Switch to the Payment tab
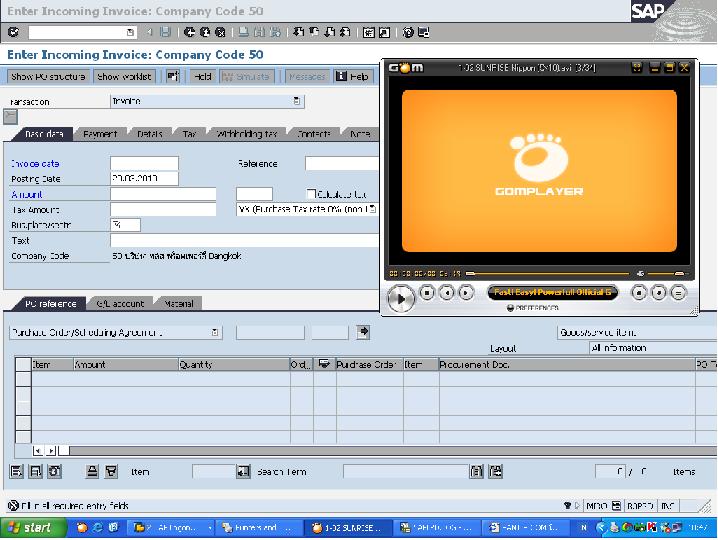Viewport: 718px width, 540px height. coord(100,134)
